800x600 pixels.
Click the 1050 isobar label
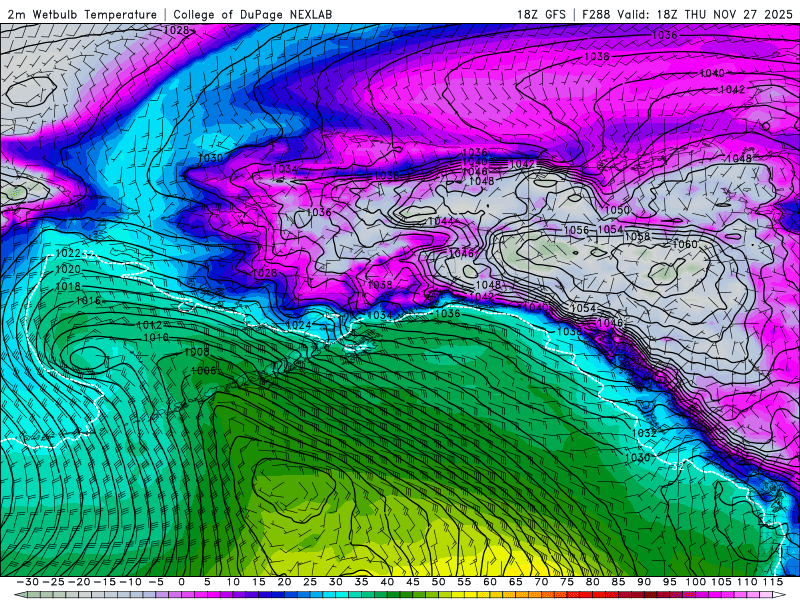[x=617, y=210]
